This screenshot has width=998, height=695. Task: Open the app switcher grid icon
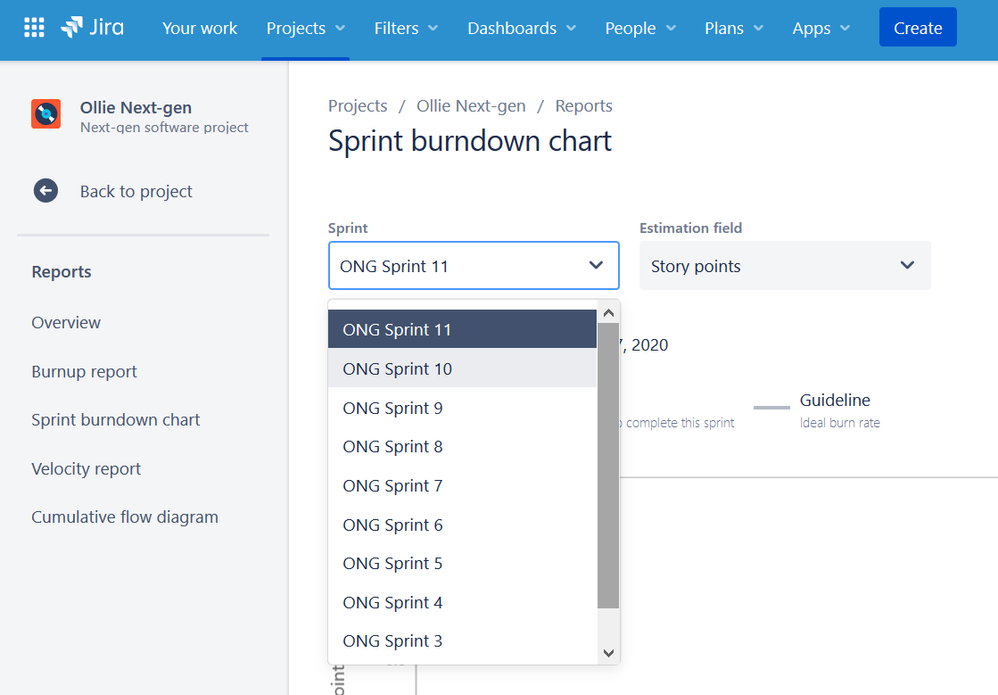click(x=34, y=27)
